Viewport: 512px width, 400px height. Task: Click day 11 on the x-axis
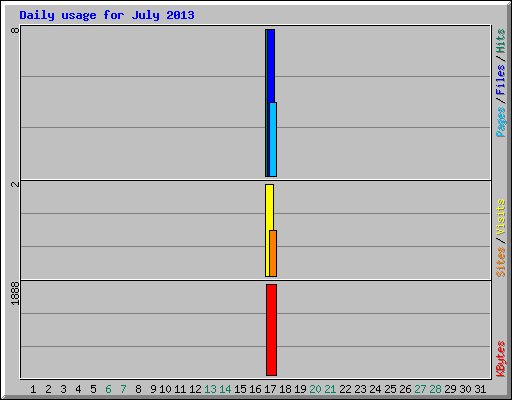tap(180, 389)
